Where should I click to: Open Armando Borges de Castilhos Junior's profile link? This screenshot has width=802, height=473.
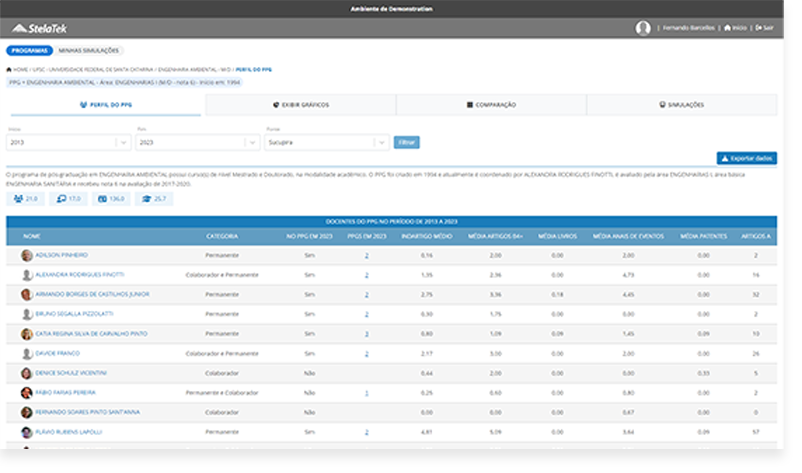(92, 295)
